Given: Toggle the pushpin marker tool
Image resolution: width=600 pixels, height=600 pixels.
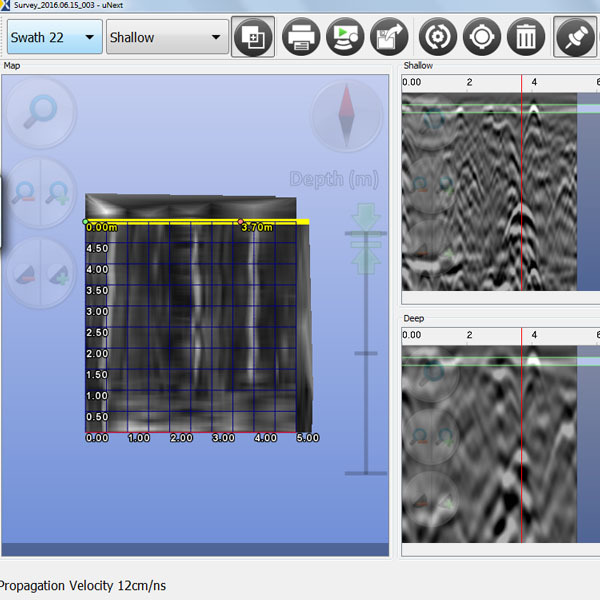Looking at the screenshot, I should (575, 38).
